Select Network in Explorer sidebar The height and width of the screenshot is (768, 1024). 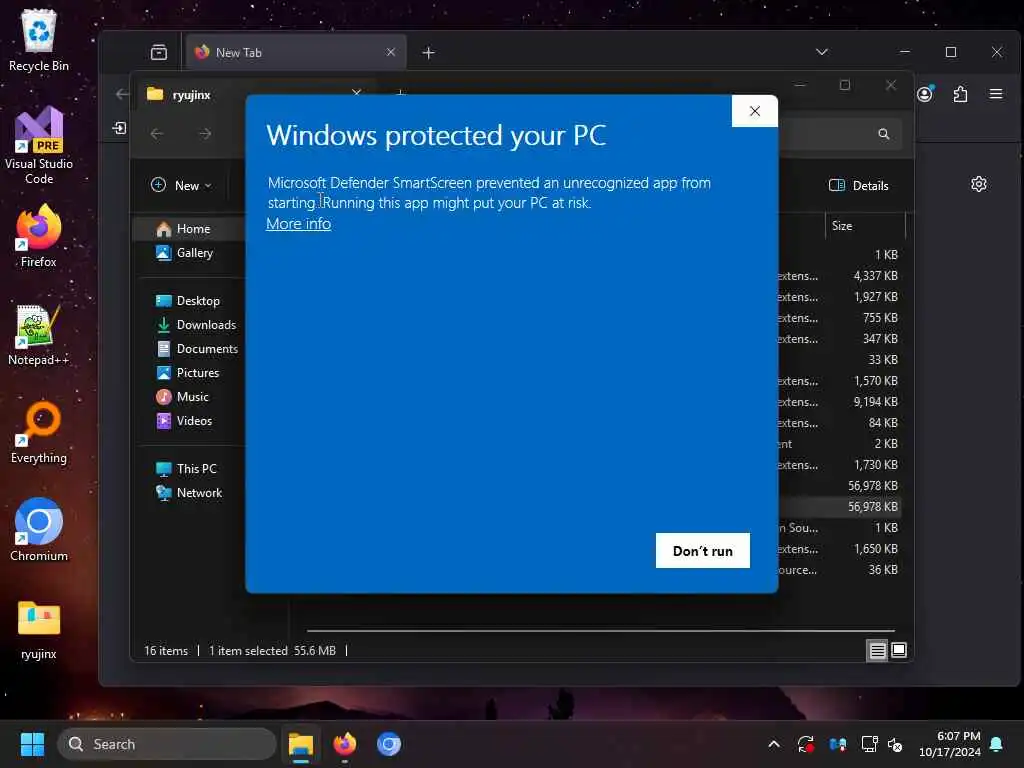click(x=189, y=492)
